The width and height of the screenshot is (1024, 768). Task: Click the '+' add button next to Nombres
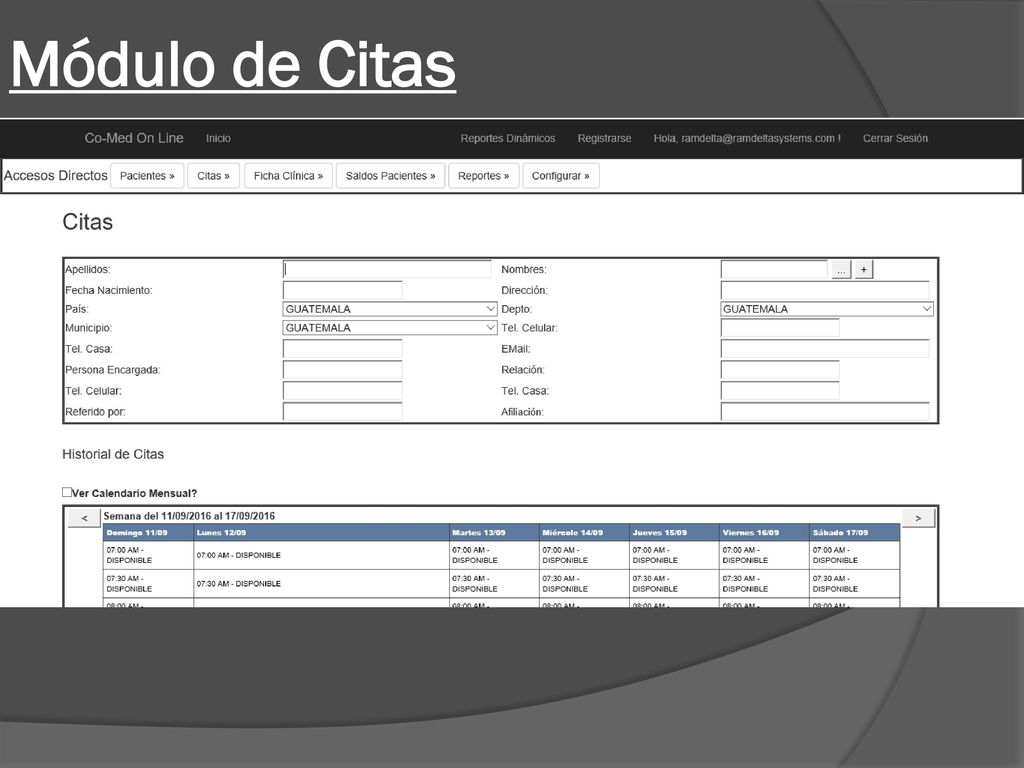click(863, 270)
